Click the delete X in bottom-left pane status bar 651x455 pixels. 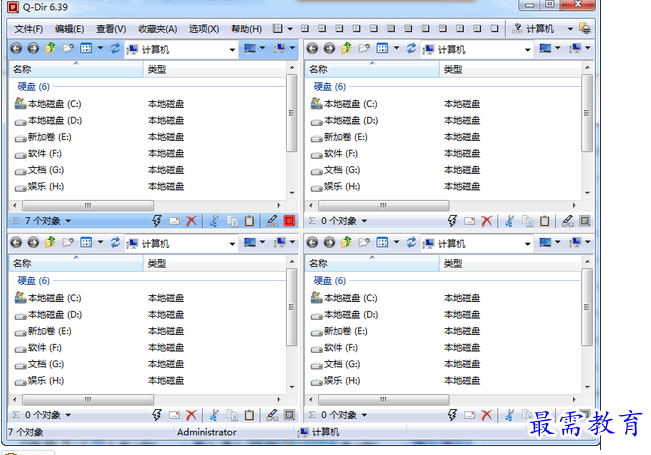[x=191, y=415]
